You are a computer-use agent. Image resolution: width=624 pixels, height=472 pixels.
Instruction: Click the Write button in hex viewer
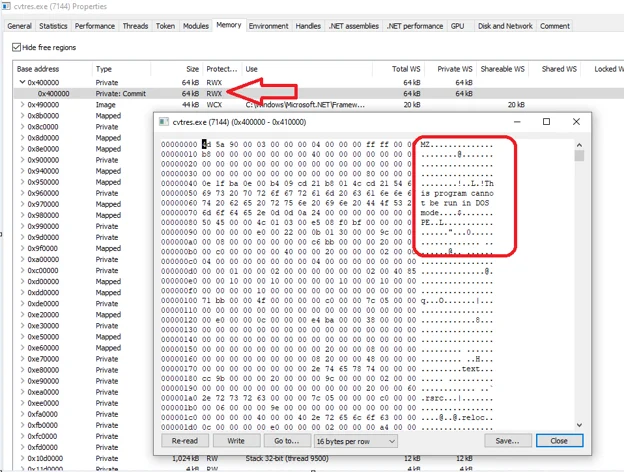pyautogui.click(x=236, y=441)
